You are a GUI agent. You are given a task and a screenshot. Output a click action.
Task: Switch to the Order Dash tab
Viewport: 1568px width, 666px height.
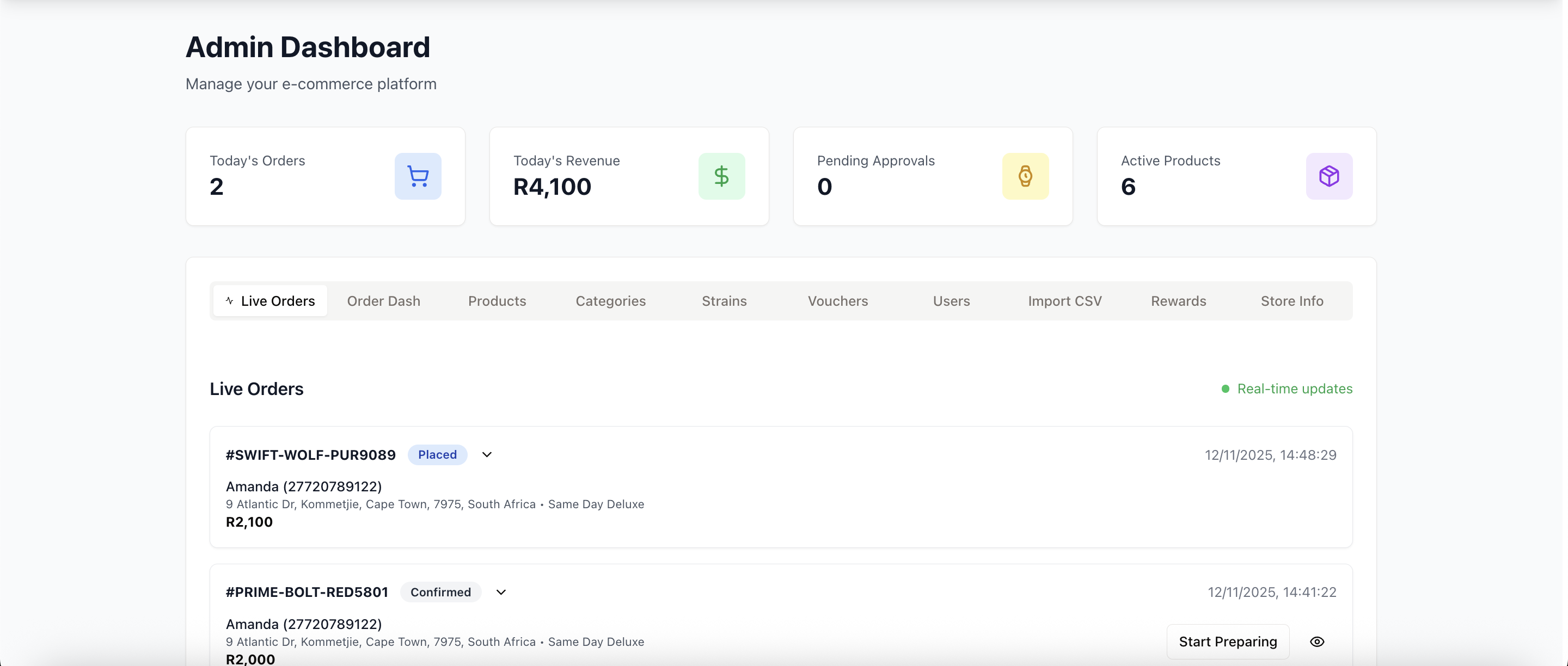(x=383, y=301)
